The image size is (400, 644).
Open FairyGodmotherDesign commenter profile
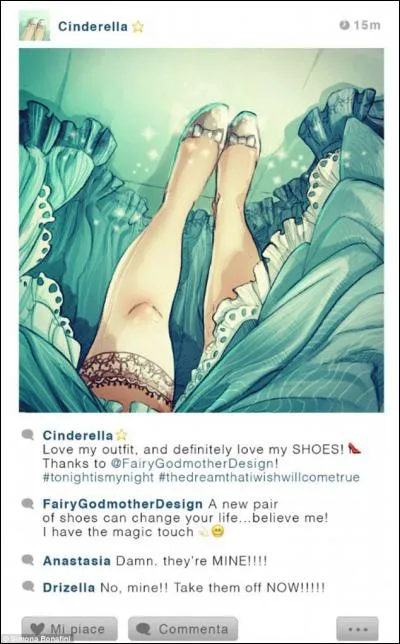coord(122,504)
